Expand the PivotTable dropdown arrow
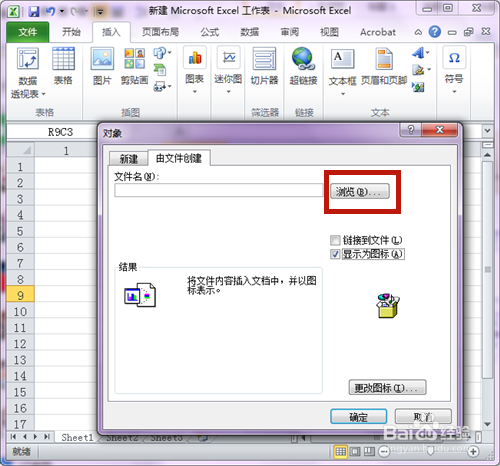500x466 pixels. 43,95
